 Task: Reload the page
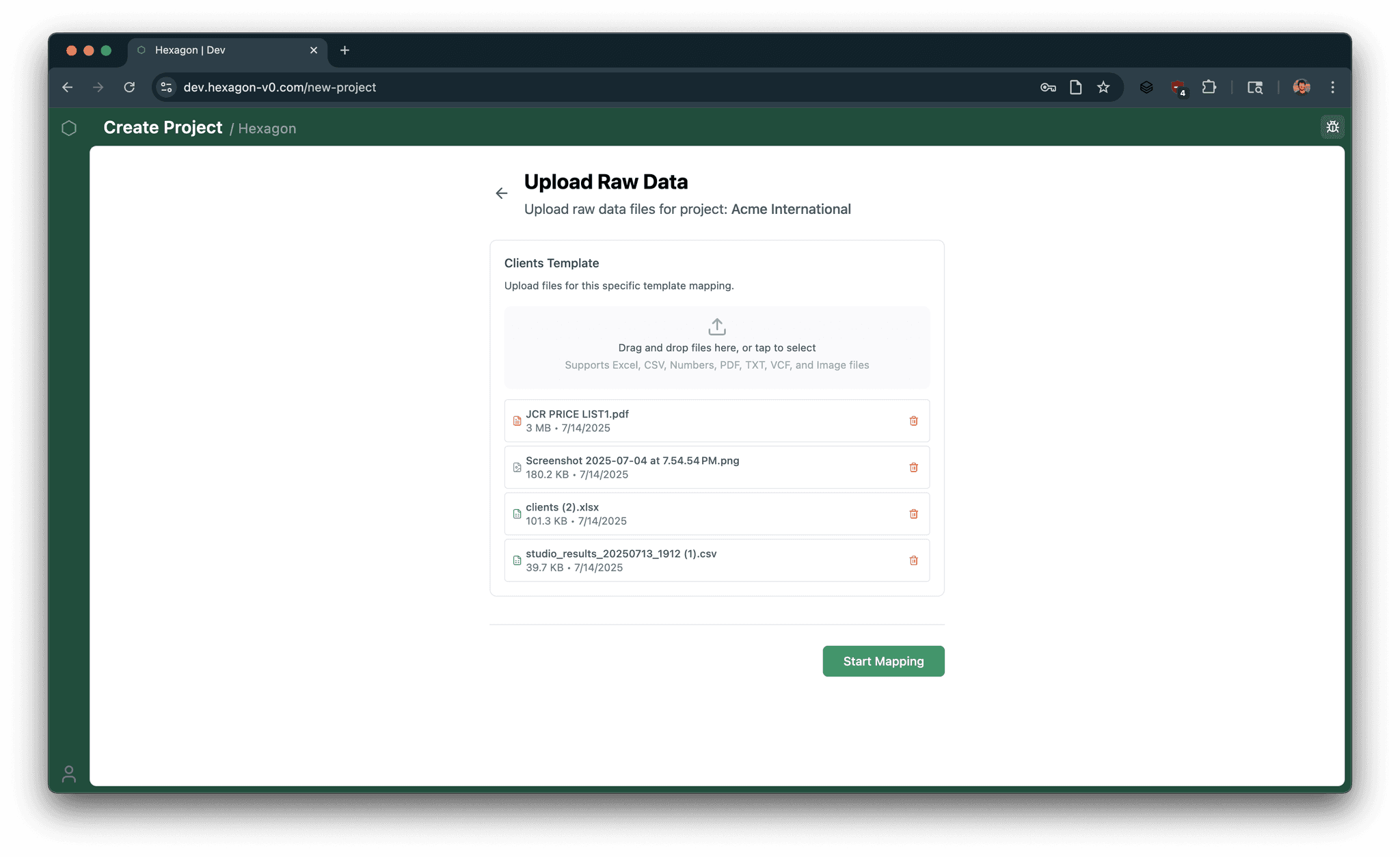(129, 87)
